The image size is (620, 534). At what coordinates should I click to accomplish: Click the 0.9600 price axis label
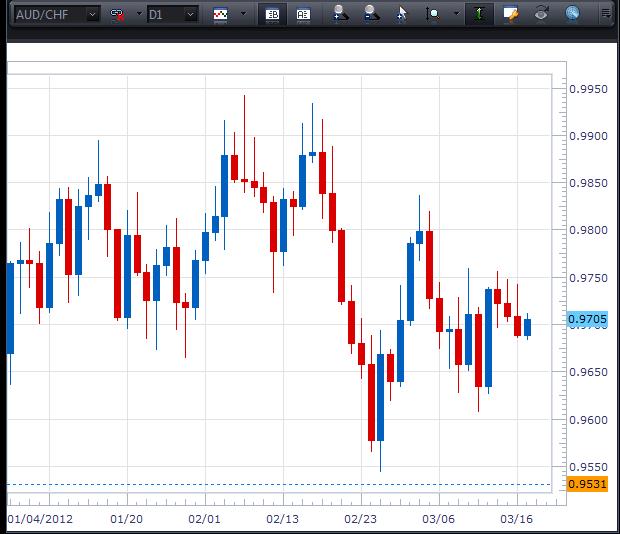[588, 420]
